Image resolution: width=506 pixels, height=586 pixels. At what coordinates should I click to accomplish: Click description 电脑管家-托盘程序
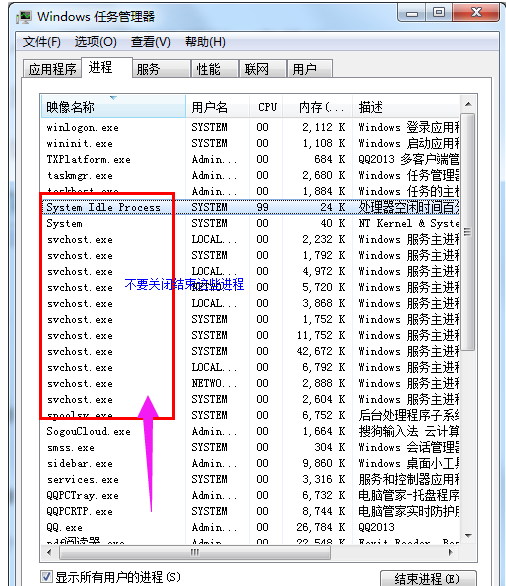click(408, 496)
